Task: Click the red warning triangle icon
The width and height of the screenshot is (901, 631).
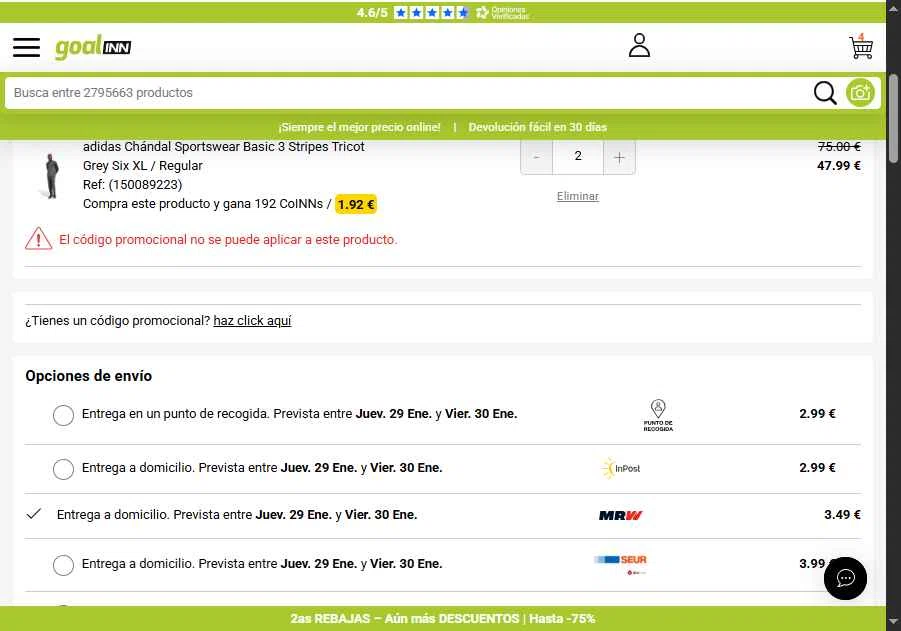Action: pyautogui.click(x=38, y=238)
